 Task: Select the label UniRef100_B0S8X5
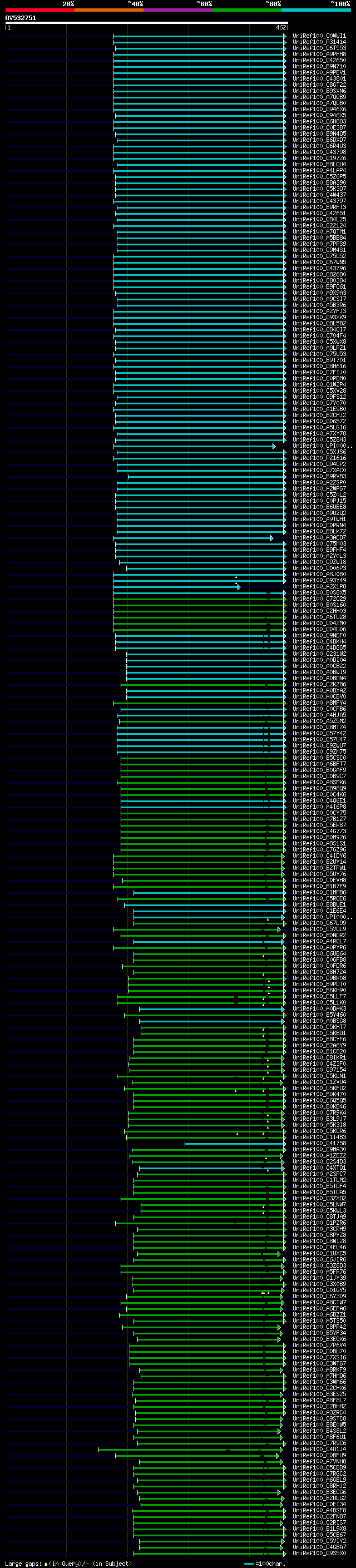click(x=319, y=593)
